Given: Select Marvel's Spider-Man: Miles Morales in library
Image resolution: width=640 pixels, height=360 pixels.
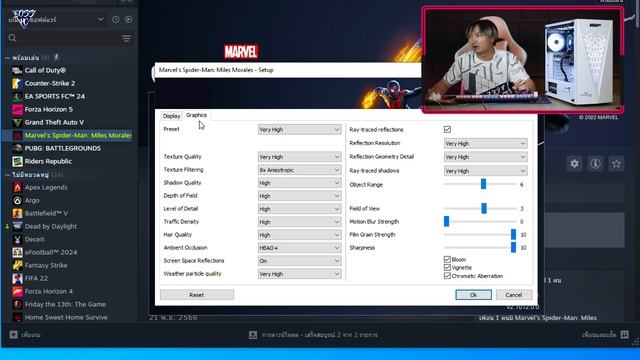Looking at the screenshot, I should point(68,136).
